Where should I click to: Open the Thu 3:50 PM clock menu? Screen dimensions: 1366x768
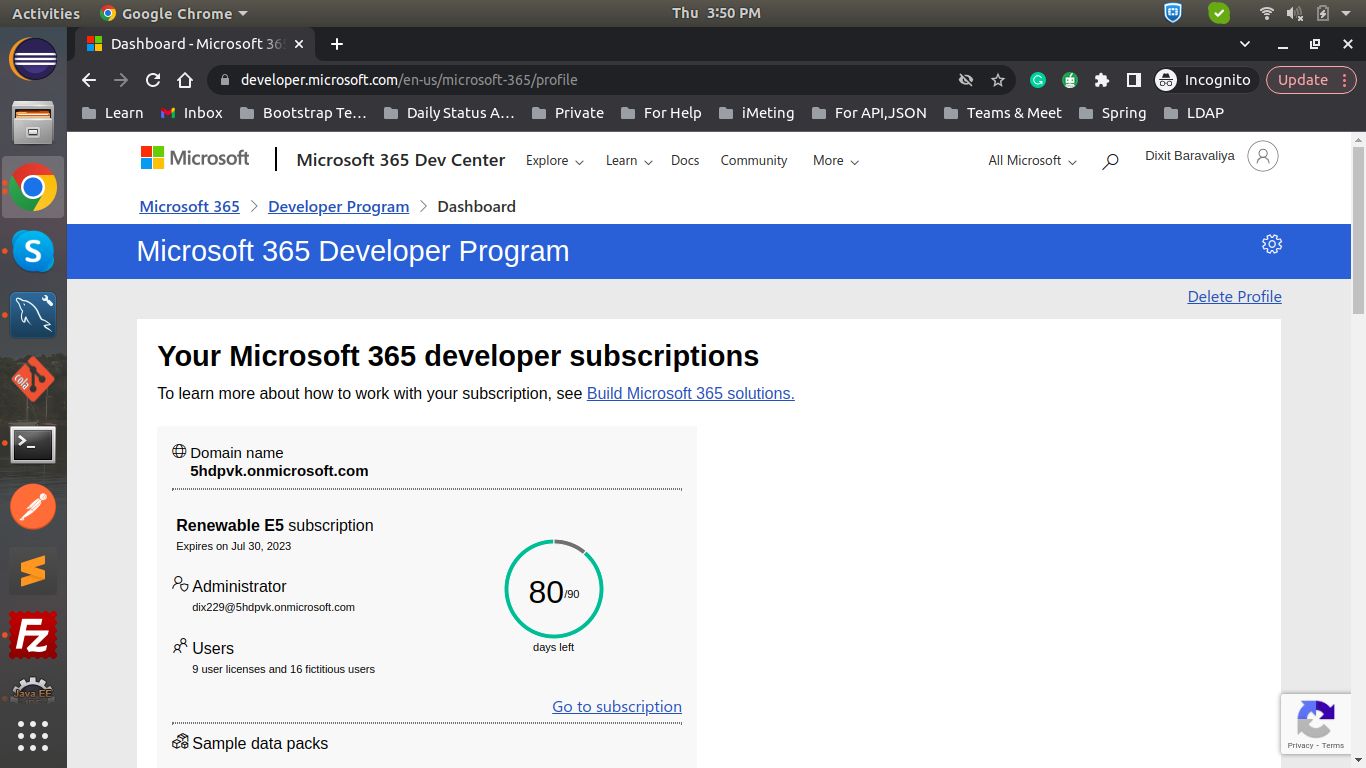point(716,13)
